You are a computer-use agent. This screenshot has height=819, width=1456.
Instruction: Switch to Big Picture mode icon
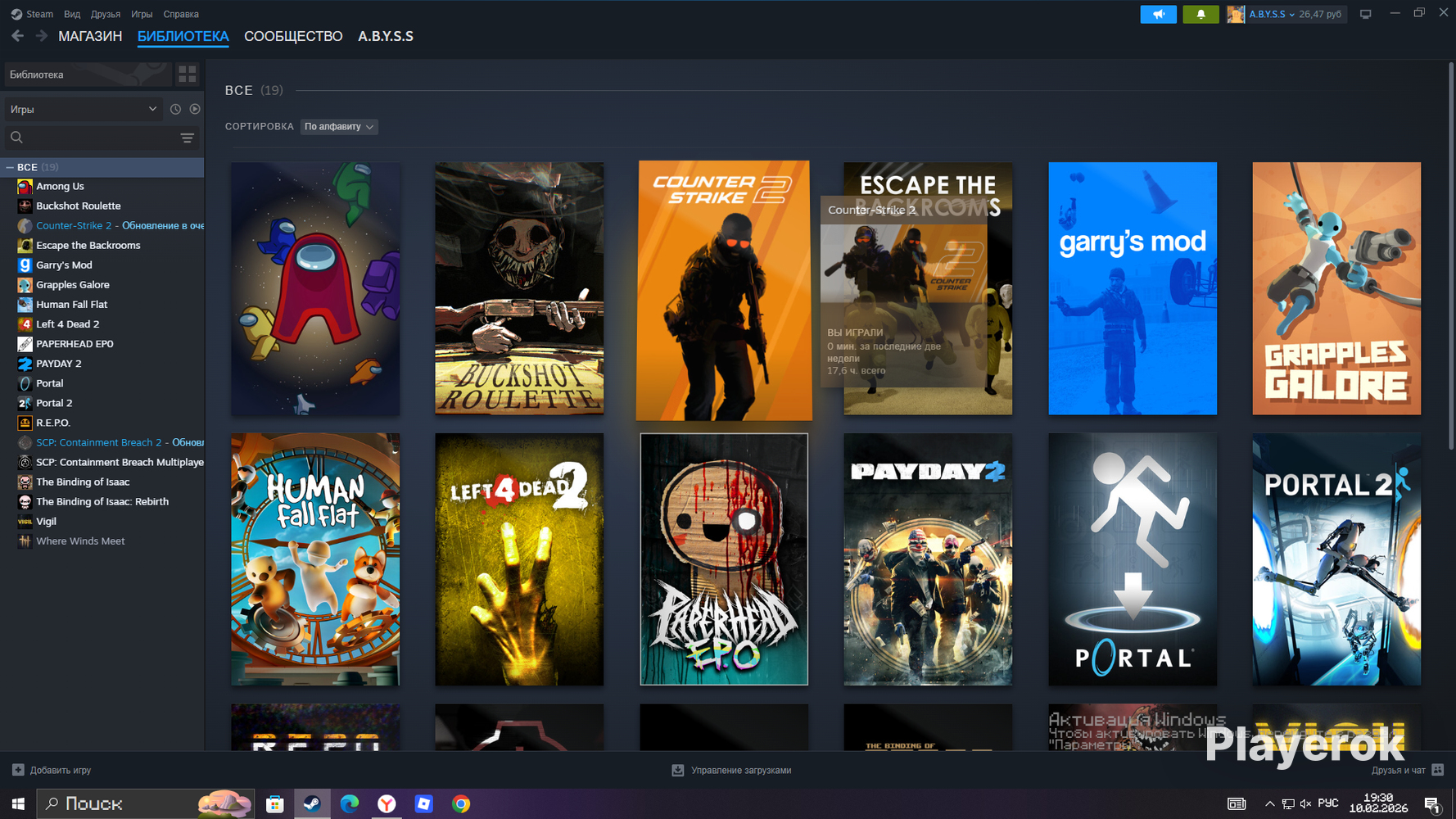(1365, 14)
